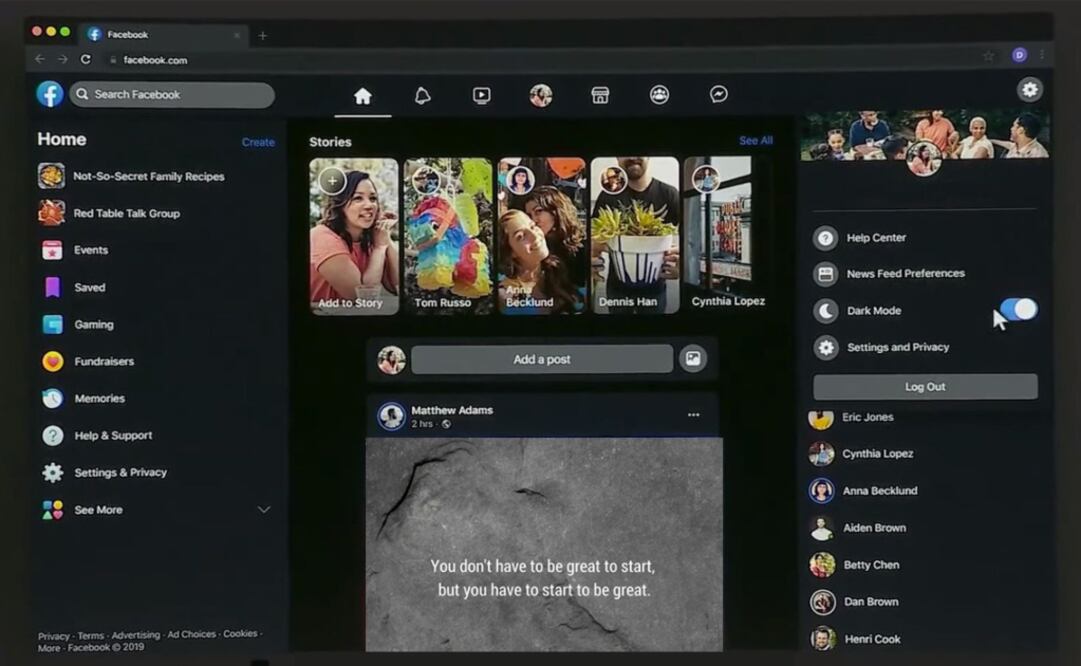Open News Feed Preferences
Viewport: 1081px width, 666px height.
904,273
